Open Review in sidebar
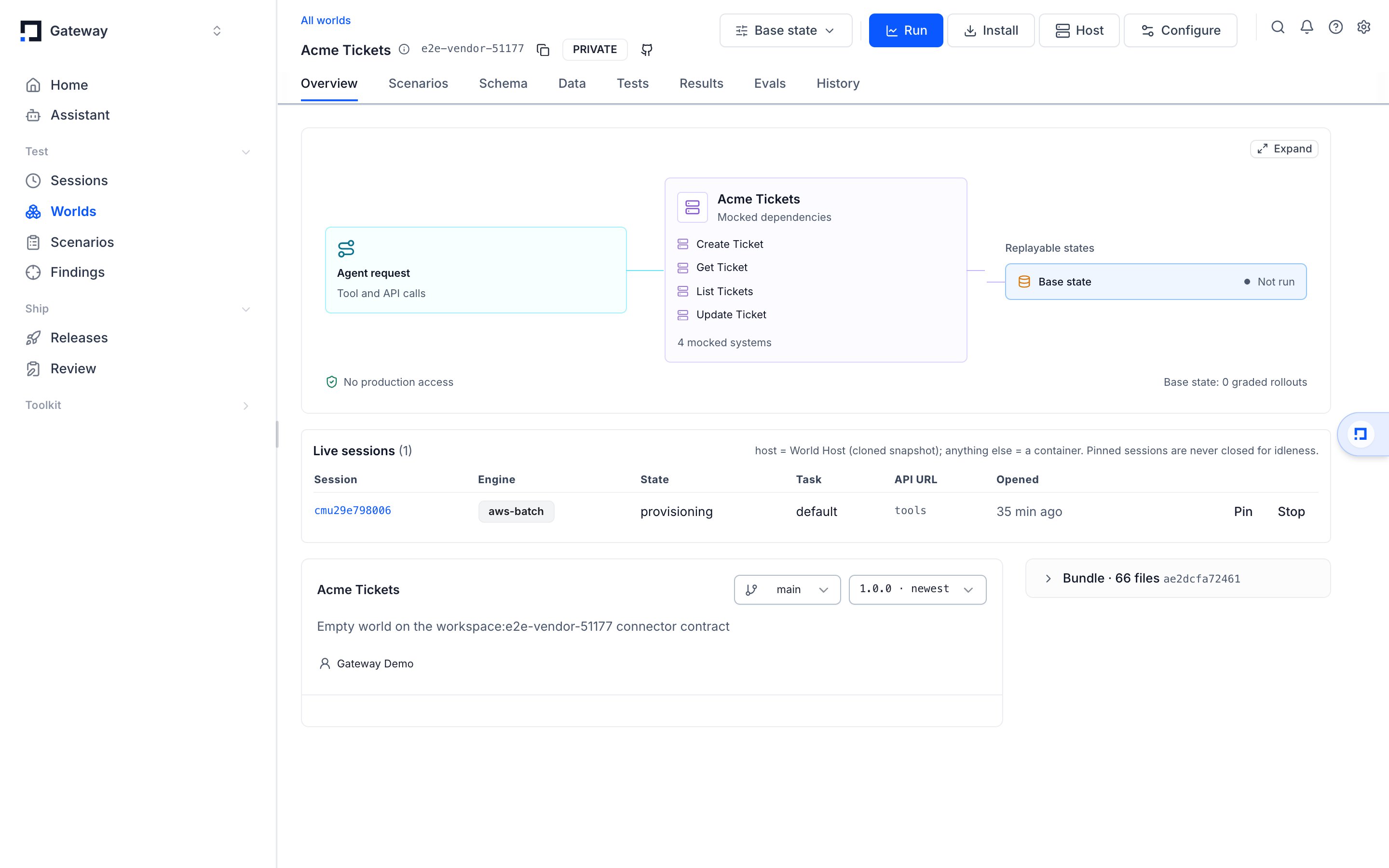1389x868 pixels. pos(61,368)
